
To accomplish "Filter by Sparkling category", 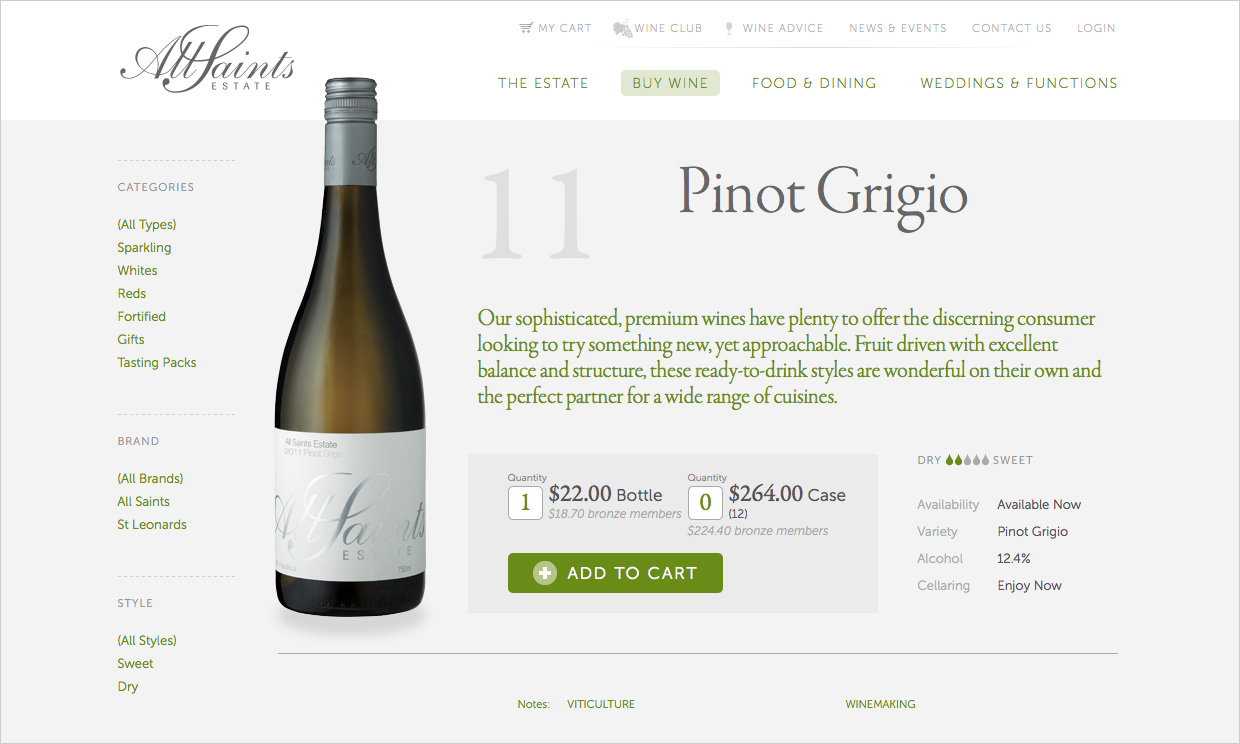I will 144,247.
